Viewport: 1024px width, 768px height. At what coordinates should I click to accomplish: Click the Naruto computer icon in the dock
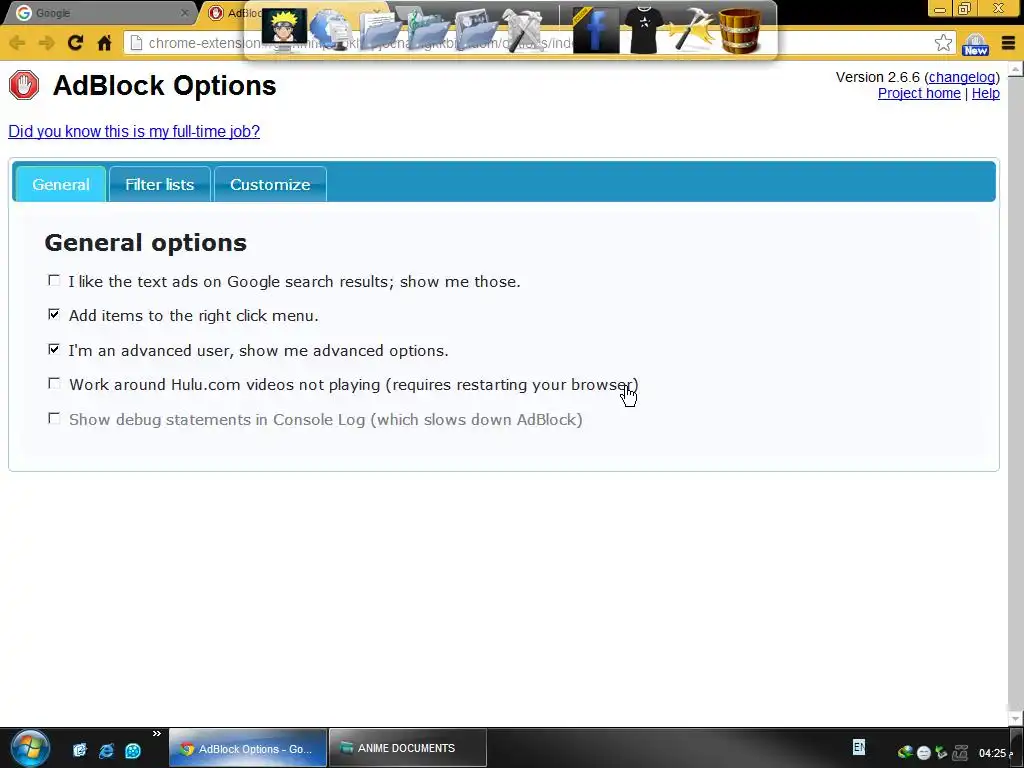pyautogui.click(x=285, y=29)
